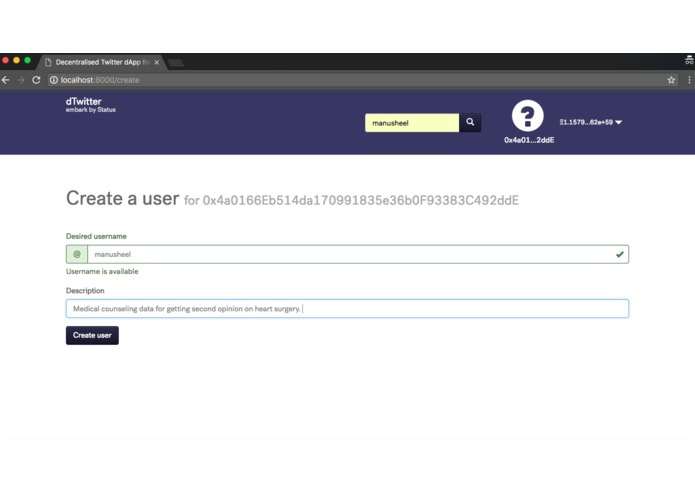Viewport: 695px width, 494px height.
Task: Click the "embark by Status" subtitle
Action: click(90, 110)
